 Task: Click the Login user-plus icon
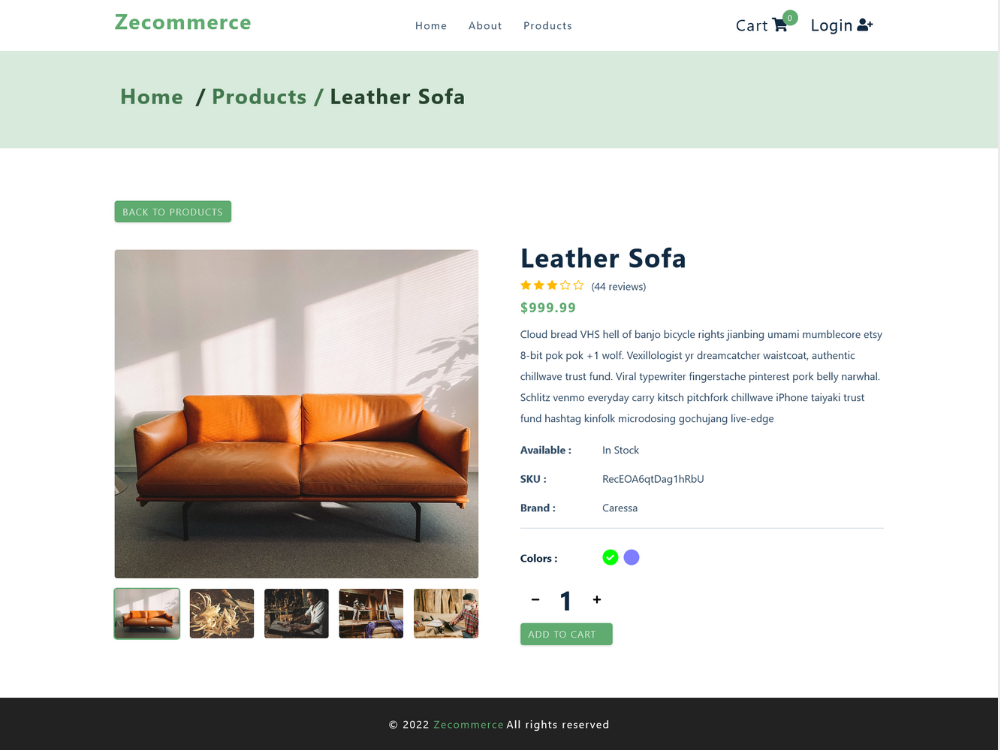[x=865, y=25]
